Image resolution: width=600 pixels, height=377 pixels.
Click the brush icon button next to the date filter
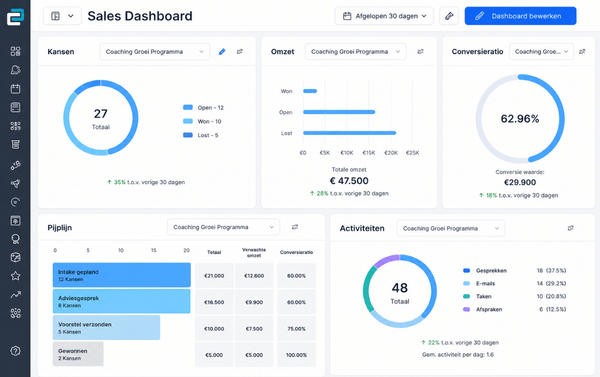point(449,16)
